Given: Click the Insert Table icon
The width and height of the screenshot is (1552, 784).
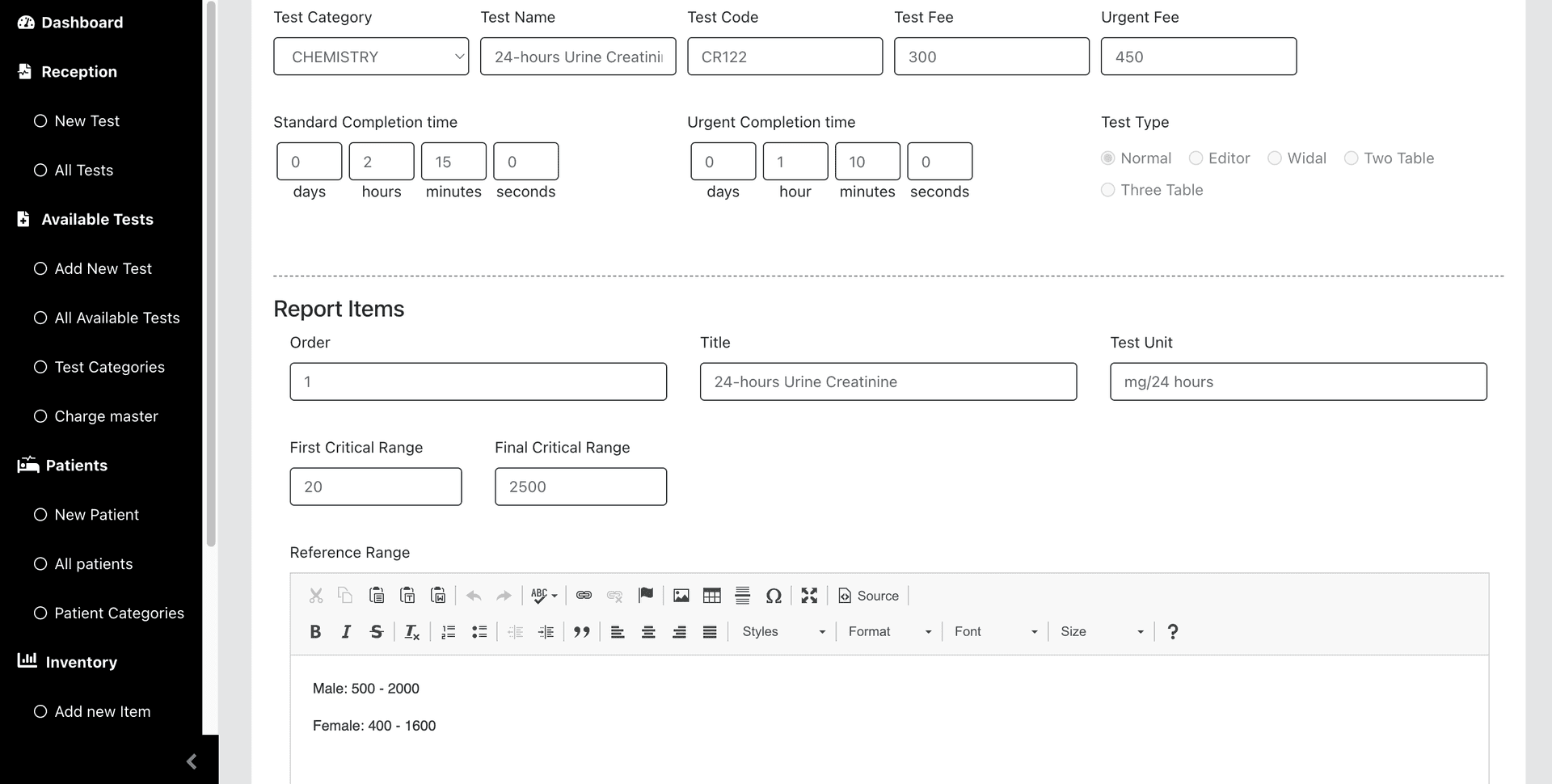Looking at the screenshot, I should 712,596.
